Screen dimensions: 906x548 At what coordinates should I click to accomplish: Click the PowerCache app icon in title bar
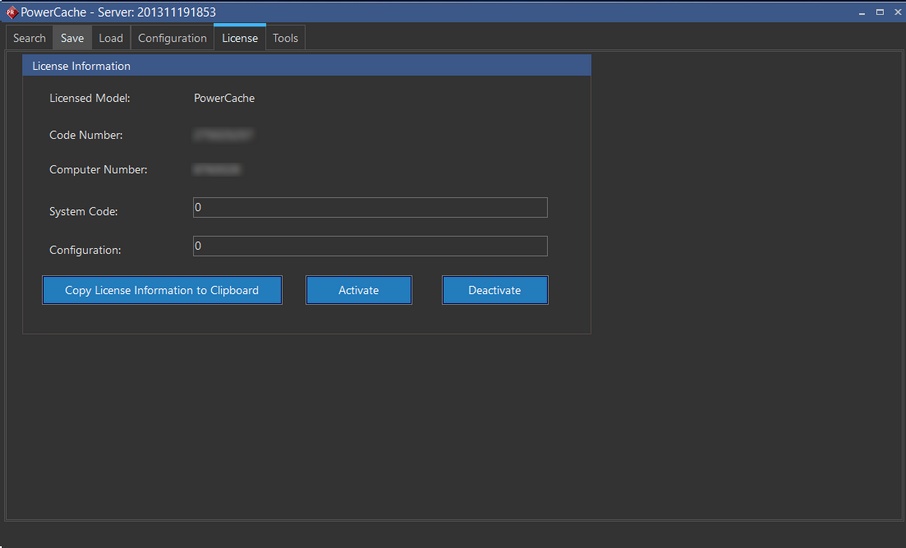coord(11,12)
